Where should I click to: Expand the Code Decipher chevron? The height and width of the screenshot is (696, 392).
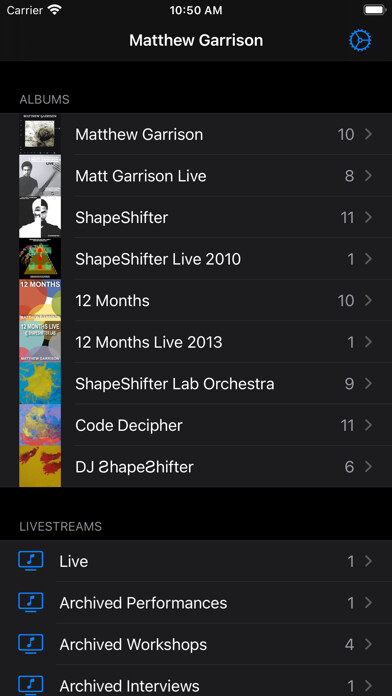pos(368,425)
